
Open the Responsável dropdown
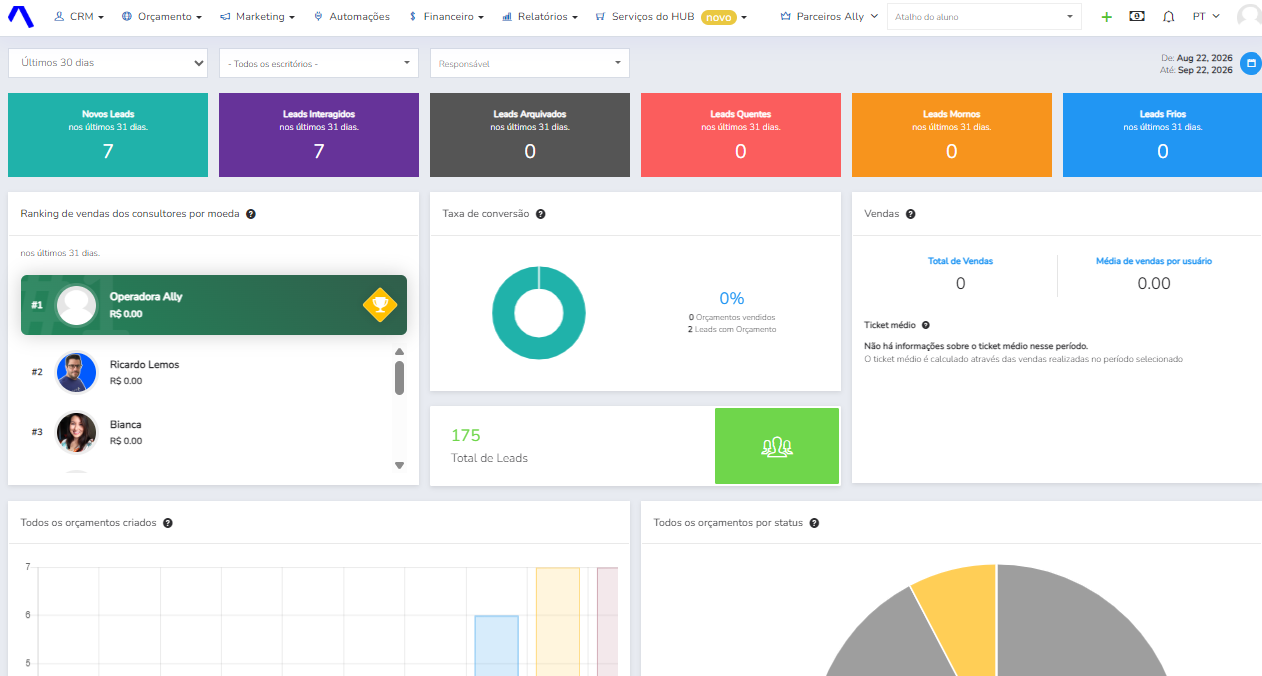coord(530,63)
